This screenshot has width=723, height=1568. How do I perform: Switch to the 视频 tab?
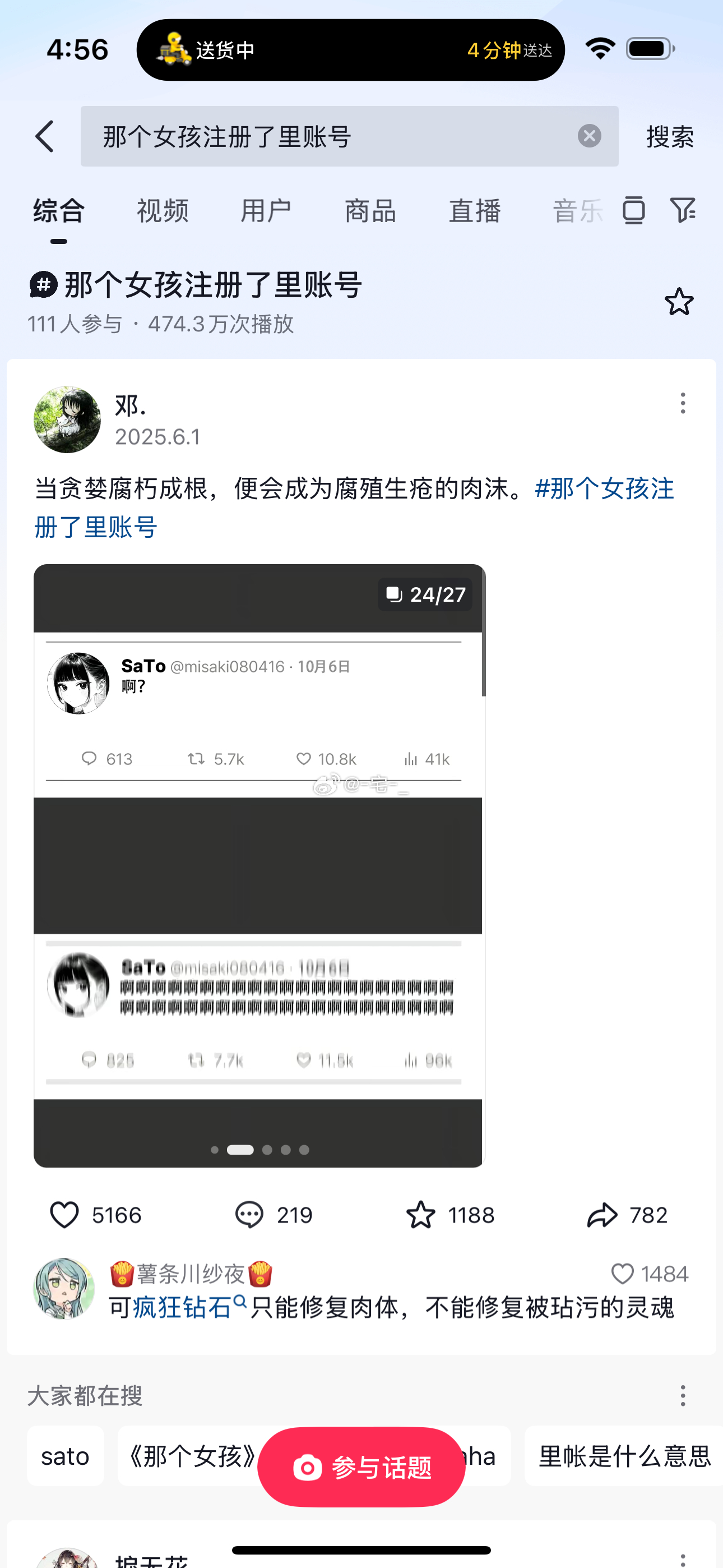(163, 211)
